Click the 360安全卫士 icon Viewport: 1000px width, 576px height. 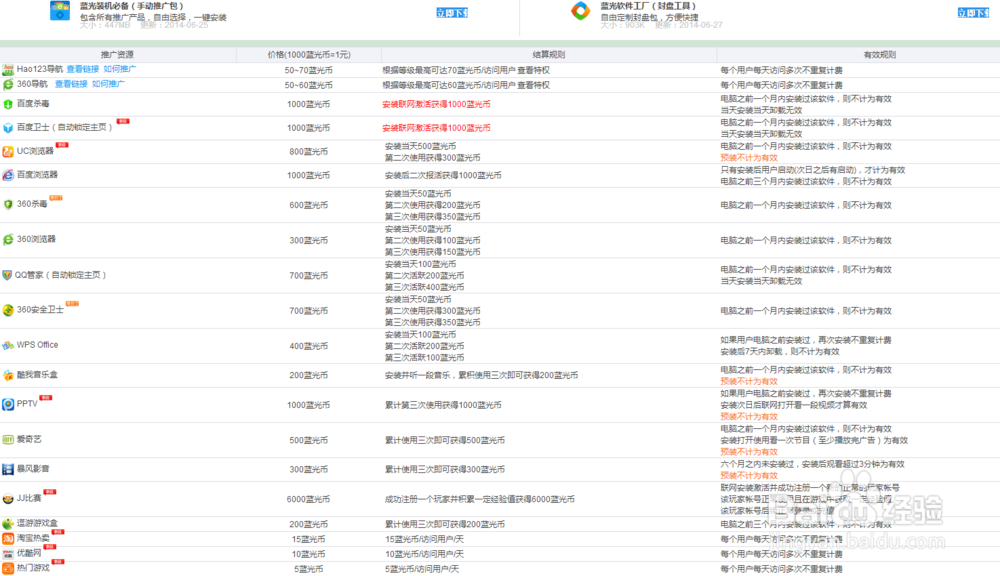coord(8,310)
